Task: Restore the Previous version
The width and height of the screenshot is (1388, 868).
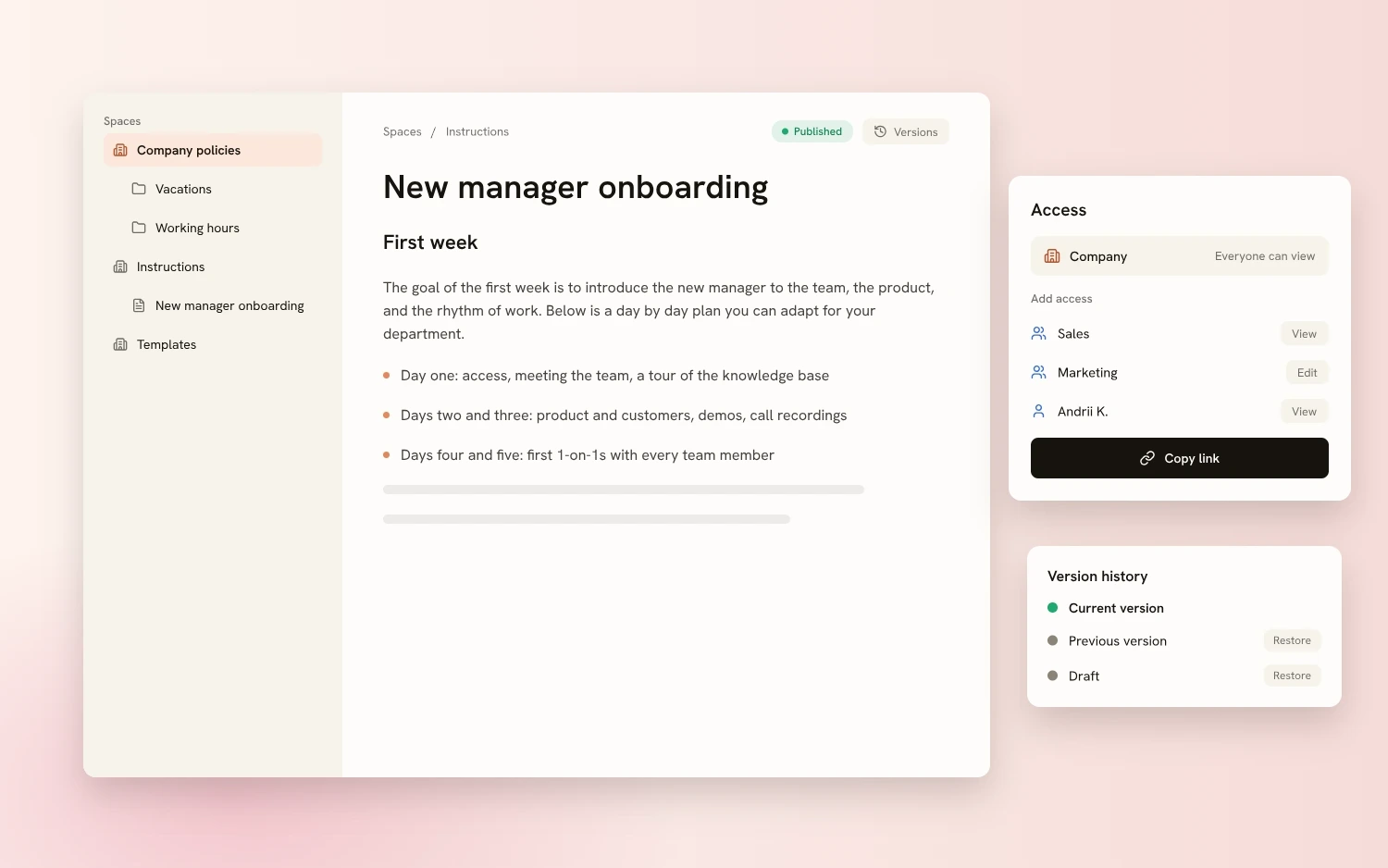Action: 1292,640
